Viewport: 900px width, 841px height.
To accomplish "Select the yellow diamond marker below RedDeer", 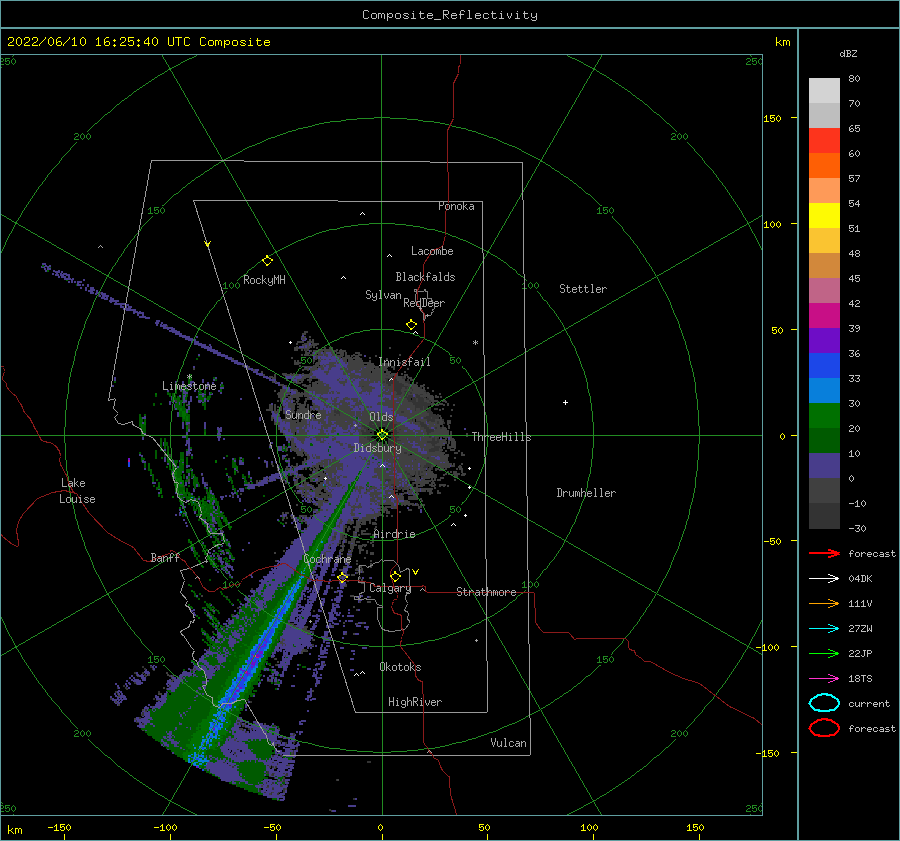I will pyautogui.click(x=411, y=325).
